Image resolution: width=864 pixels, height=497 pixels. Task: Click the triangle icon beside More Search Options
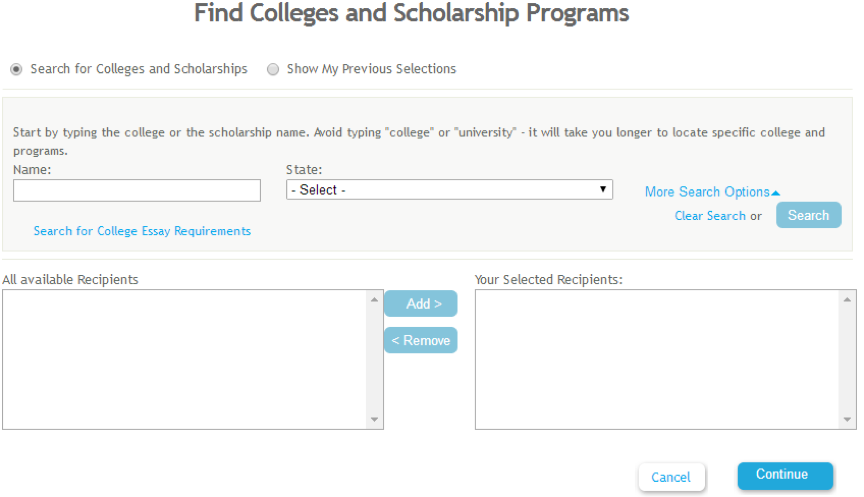776,193
